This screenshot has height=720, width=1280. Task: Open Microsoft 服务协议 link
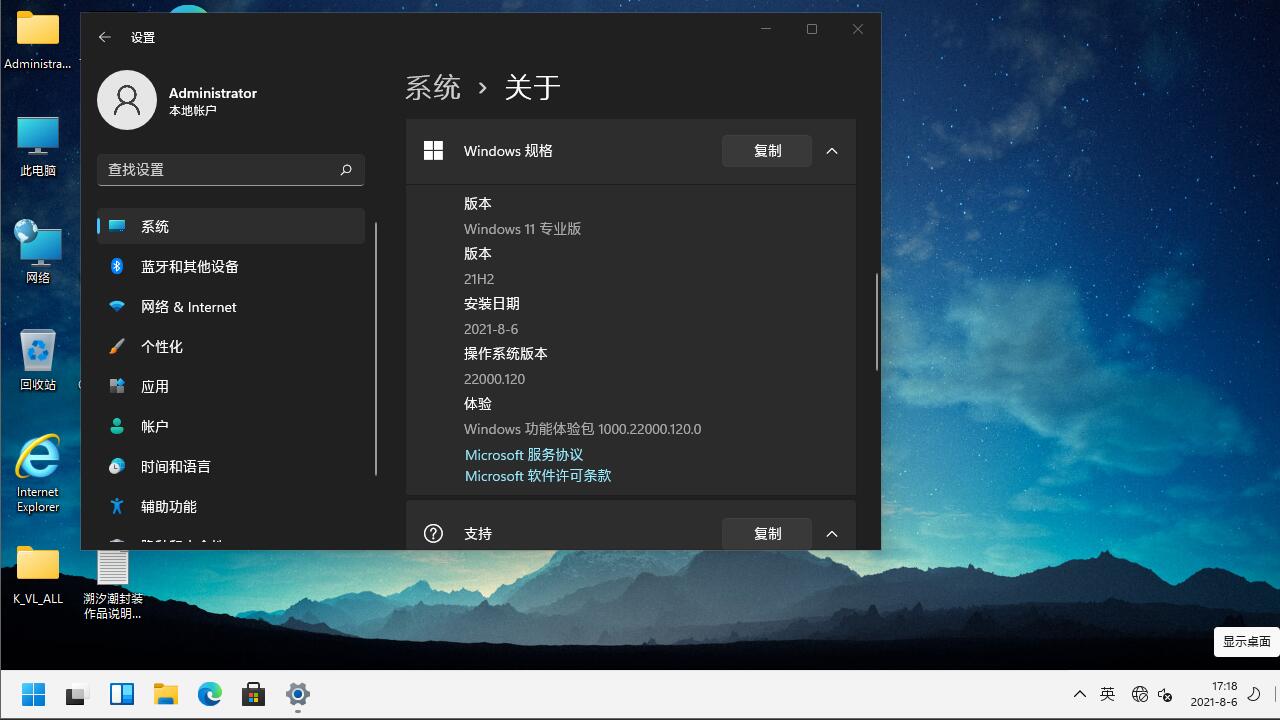(524, 455)
